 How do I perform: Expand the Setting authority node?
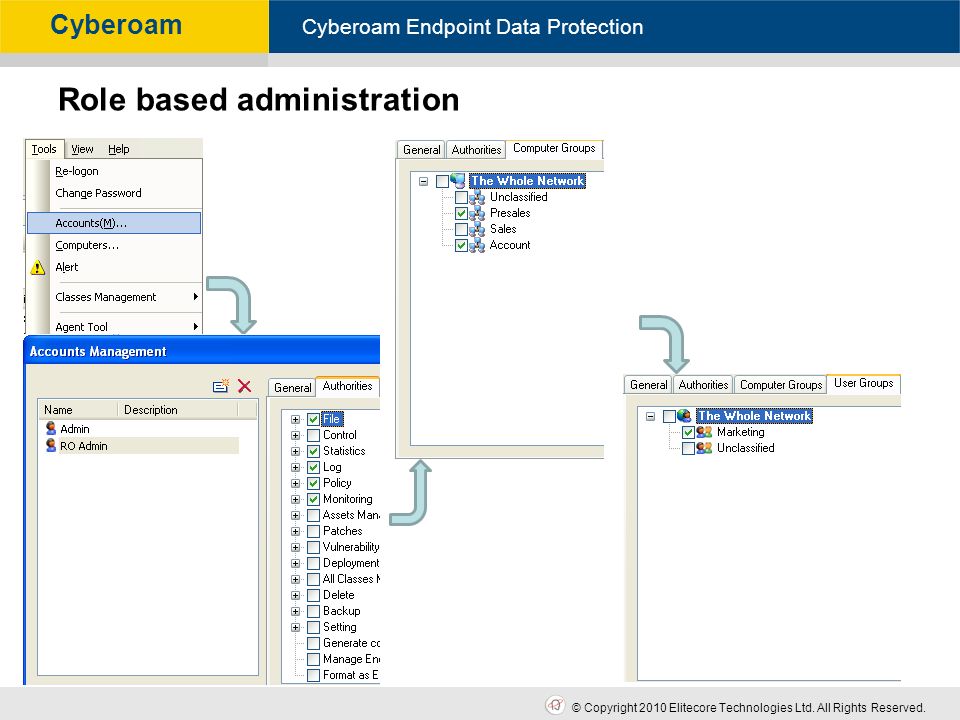[x=295, y=627]
